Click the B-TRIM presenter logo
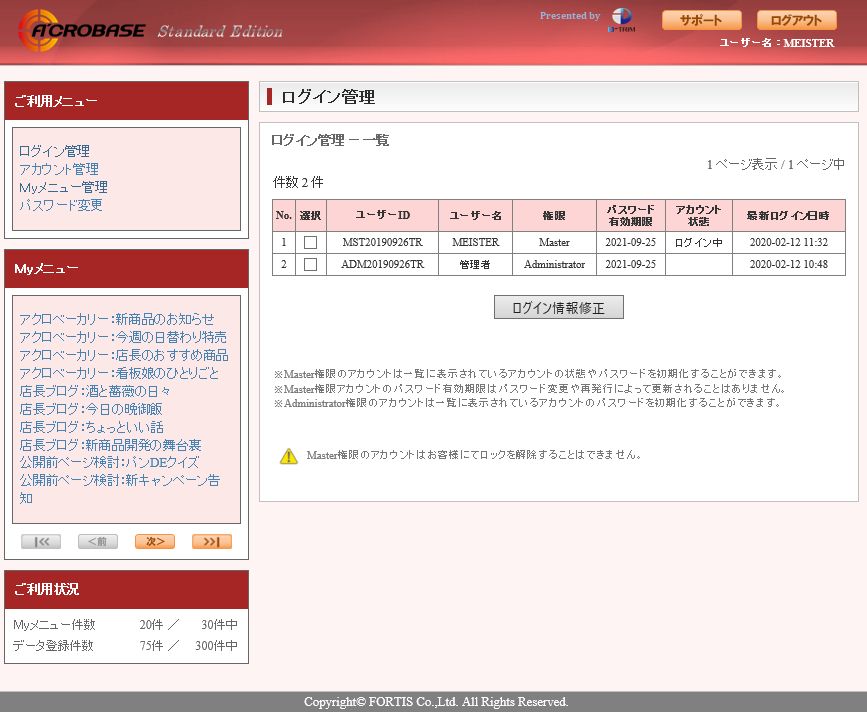867x712 pixels. pyautogui.click(x=621, y=20)
